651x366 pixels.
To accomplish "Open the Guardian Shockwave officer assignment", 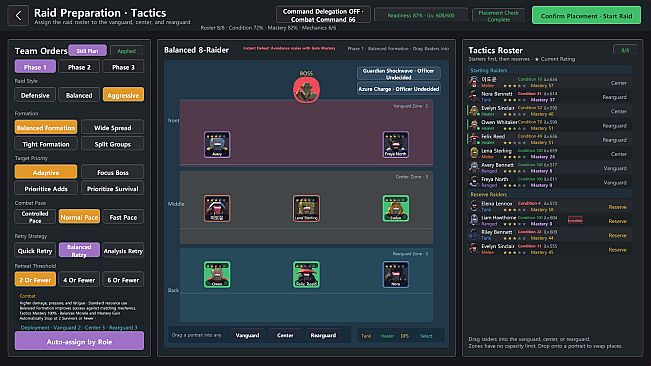I will 399,73.
